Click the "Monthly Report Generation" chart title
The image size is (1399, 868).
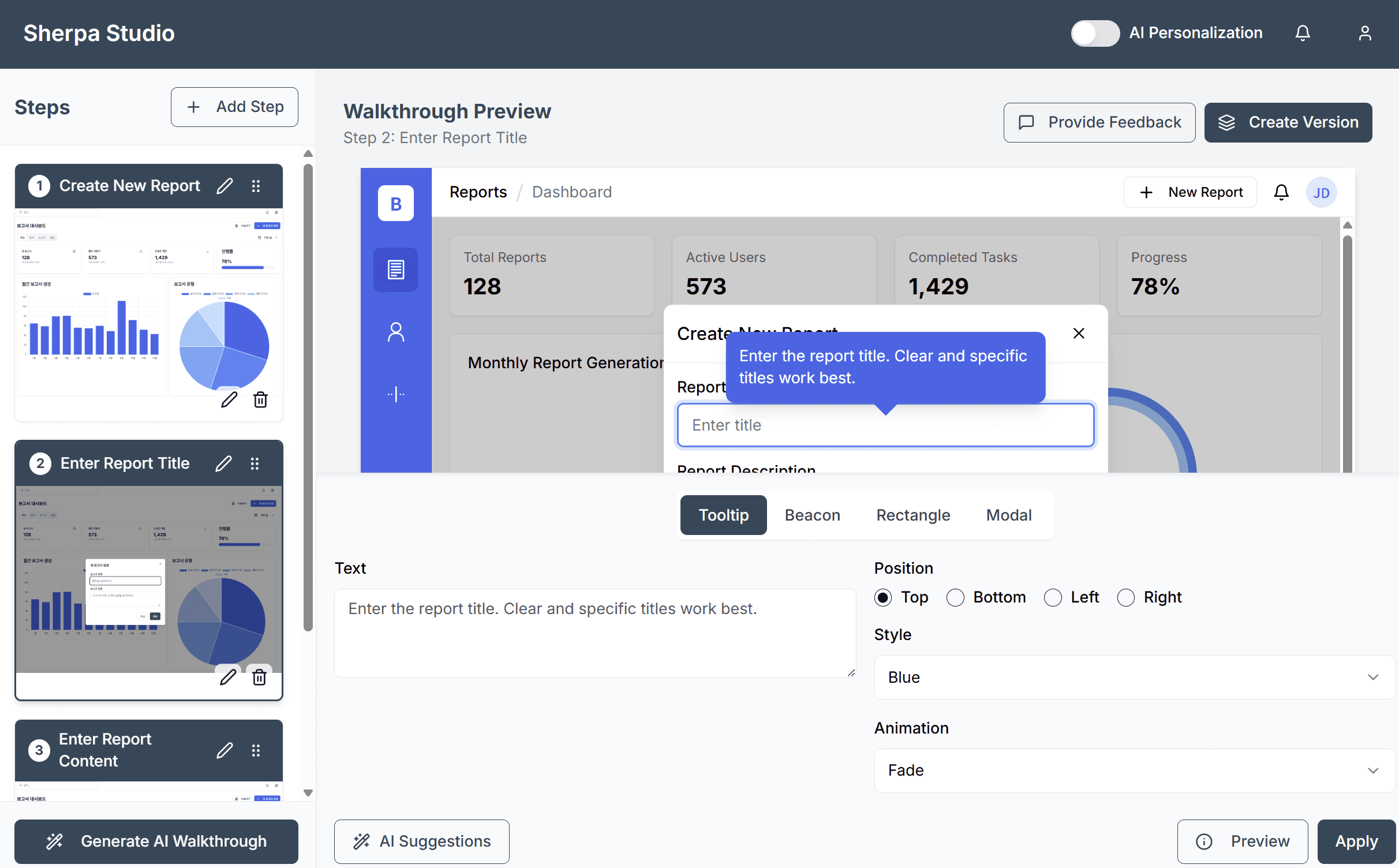[x=566, y=362]
